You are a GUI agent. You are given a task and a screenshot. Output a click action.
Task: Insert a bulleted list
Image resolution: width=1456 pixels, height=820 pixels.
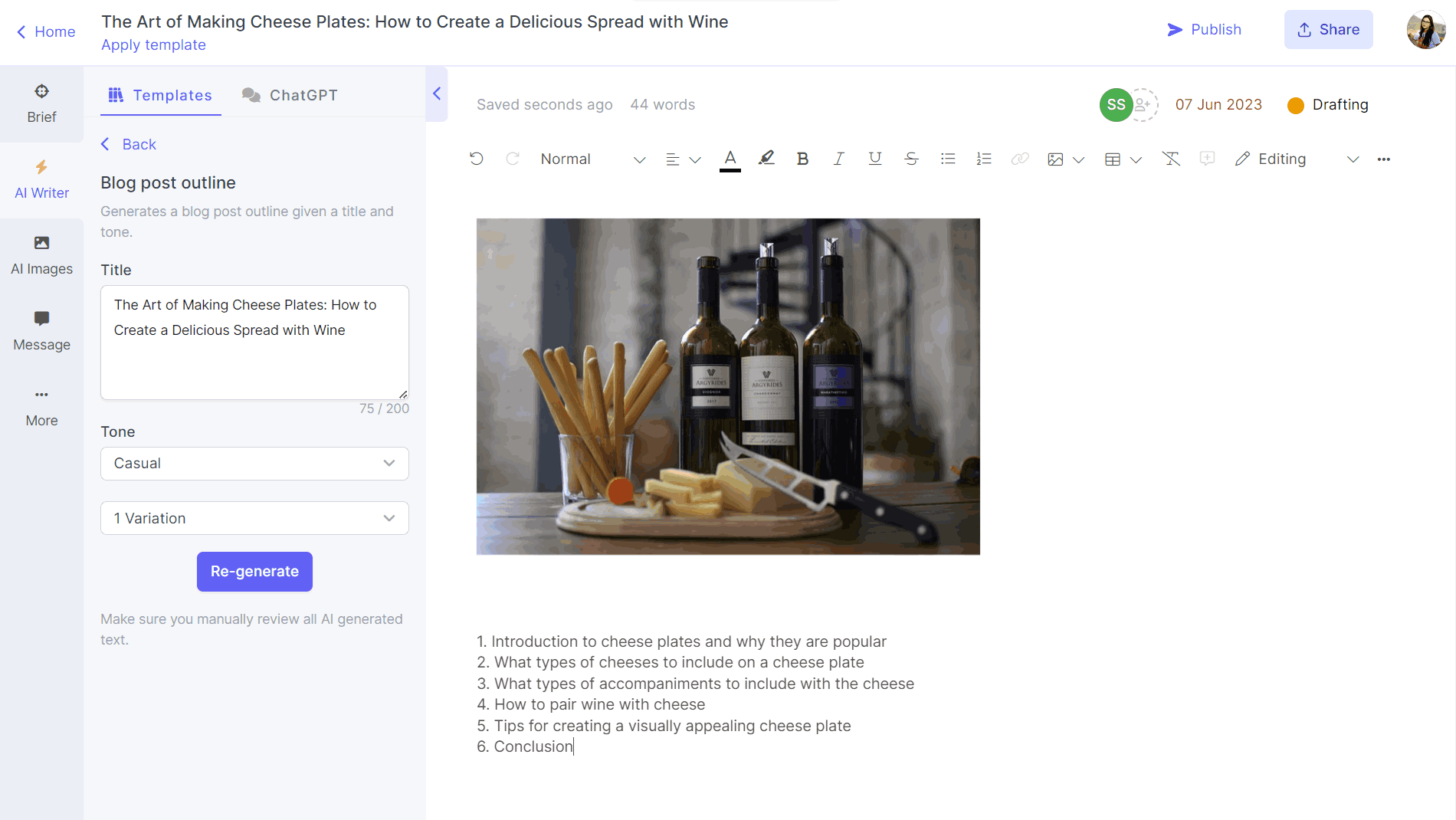coord(948,159)
